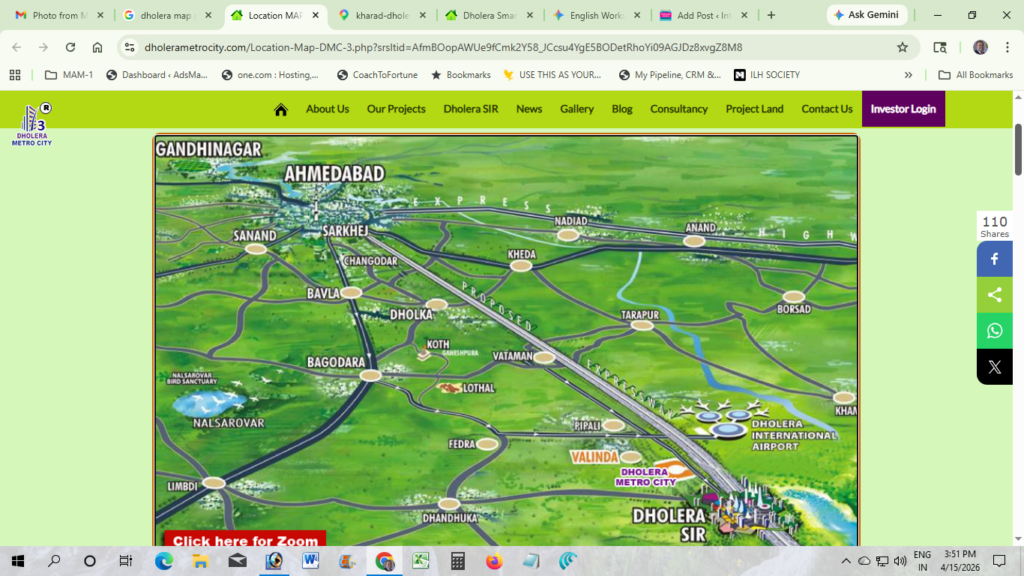Open a new browser tab
The height and width of the screenshot is (576, 1024).
[771, 15]
